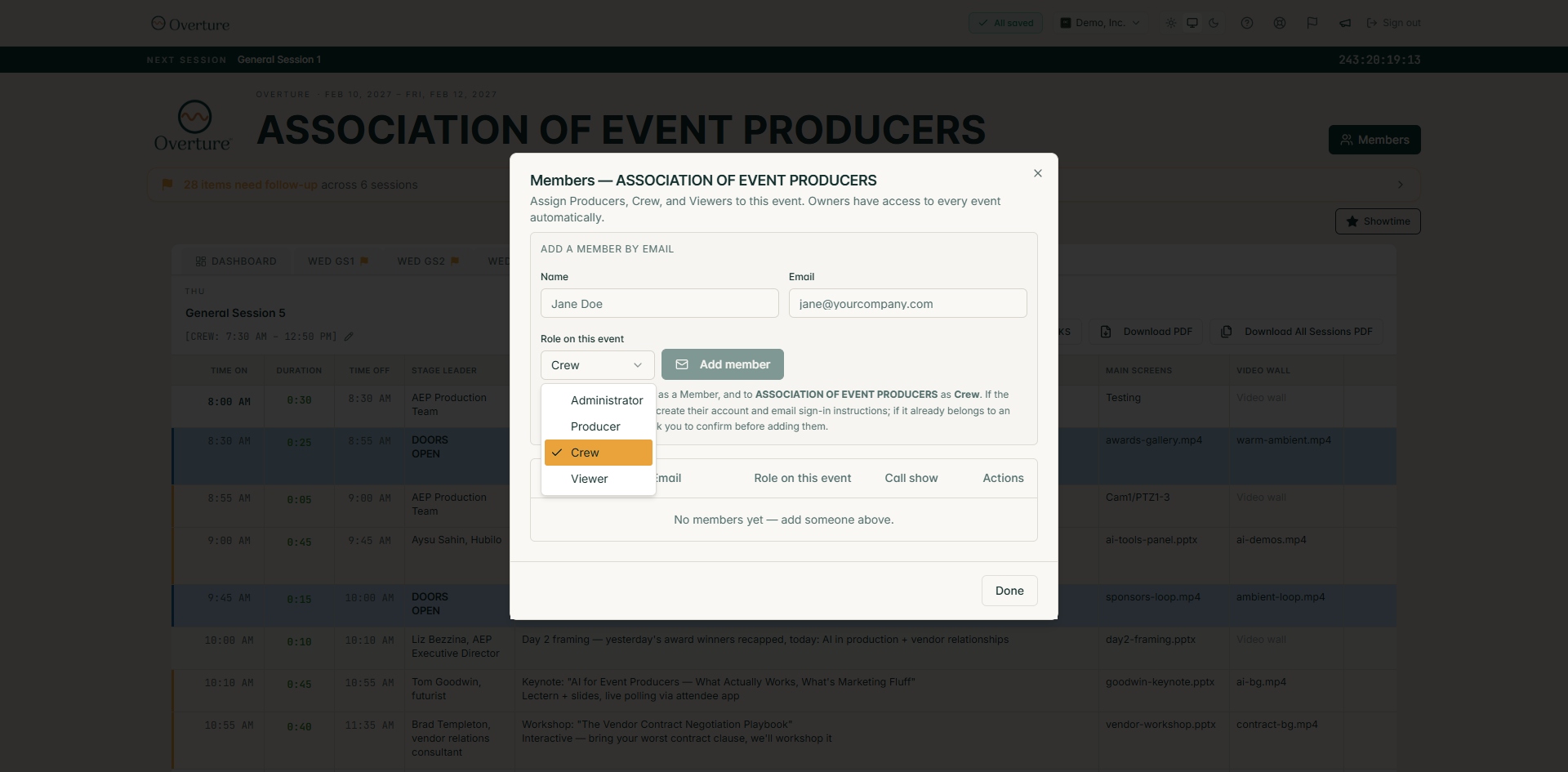Viewport: 1568px width, 772px height.
Task: Click the Overture event logo thumbnail
Action: point(194,126)
